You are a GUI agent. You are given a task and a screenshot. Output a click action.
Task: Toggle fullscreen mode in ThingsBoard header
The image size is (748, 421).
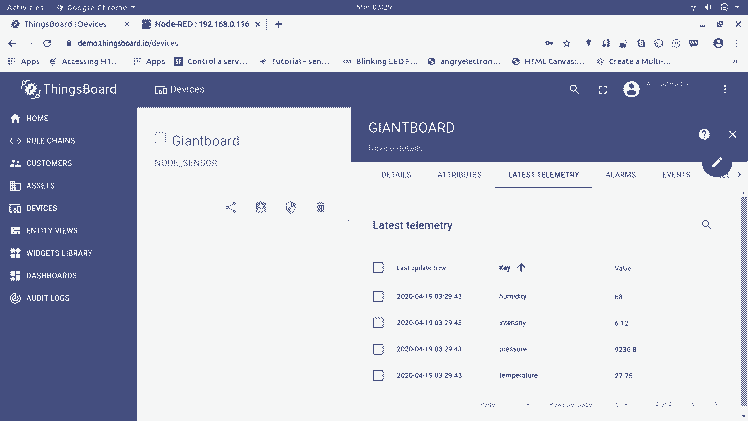coord(603,89)
